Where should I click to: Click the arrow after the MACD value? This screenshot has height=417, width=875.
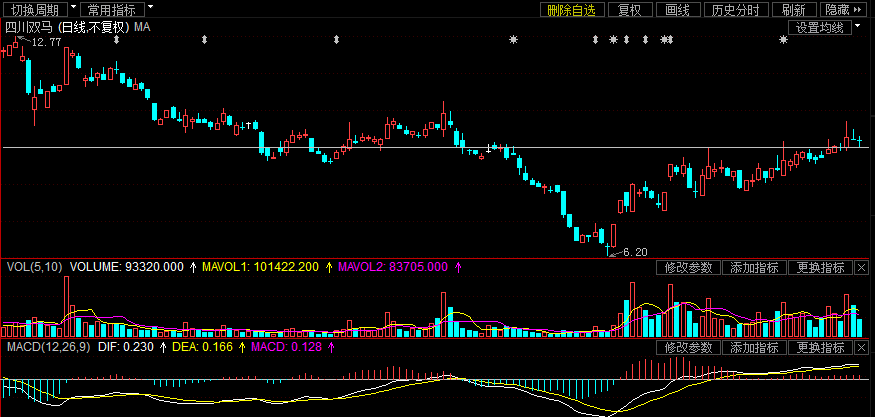[330, 347]
